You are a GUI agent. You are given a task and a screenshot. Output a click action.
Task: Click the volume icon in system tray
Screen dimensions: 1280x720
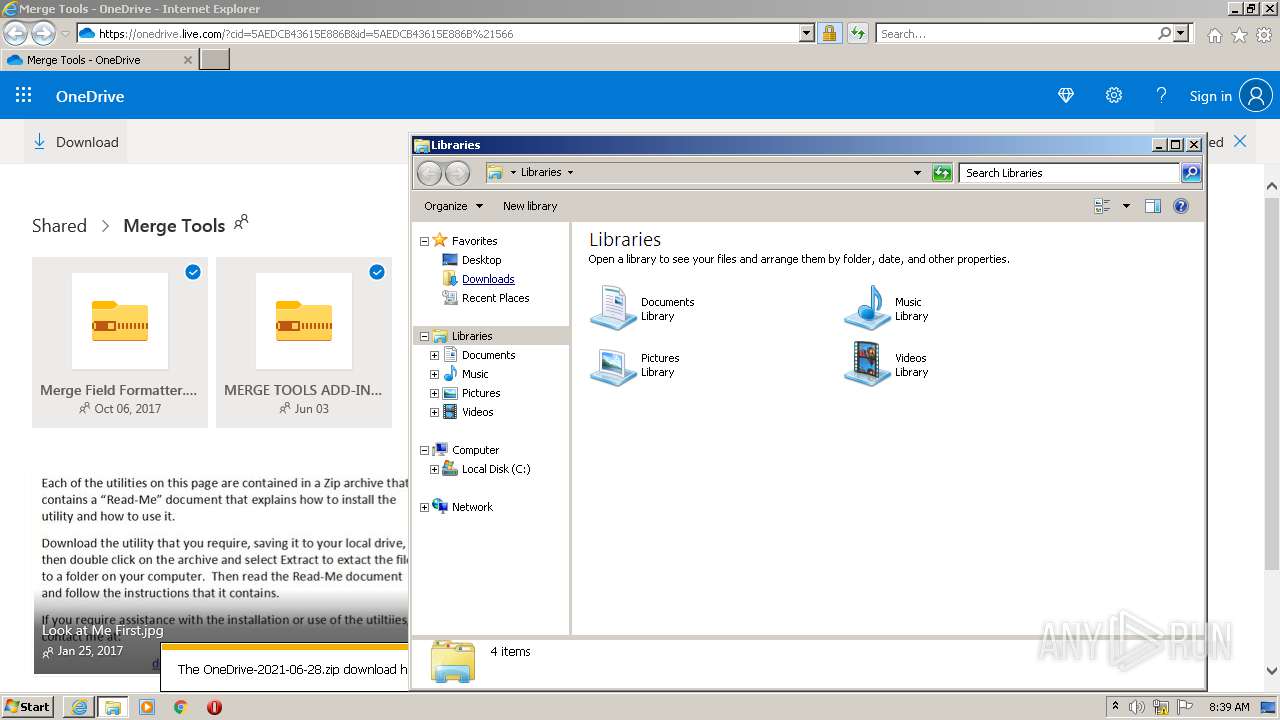[x=1137, y=707]
